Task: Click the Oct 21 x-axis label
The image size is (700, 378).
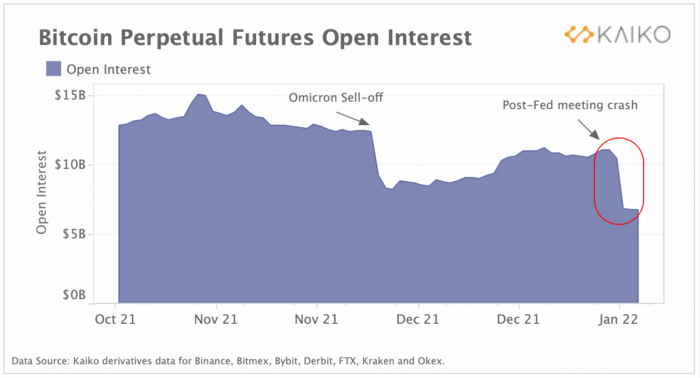Action: point(115,320)
